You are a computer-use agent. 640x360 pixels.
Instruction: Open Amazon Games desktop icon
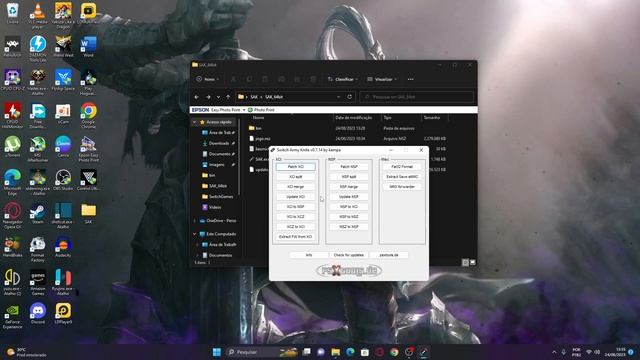pos(38,282)
